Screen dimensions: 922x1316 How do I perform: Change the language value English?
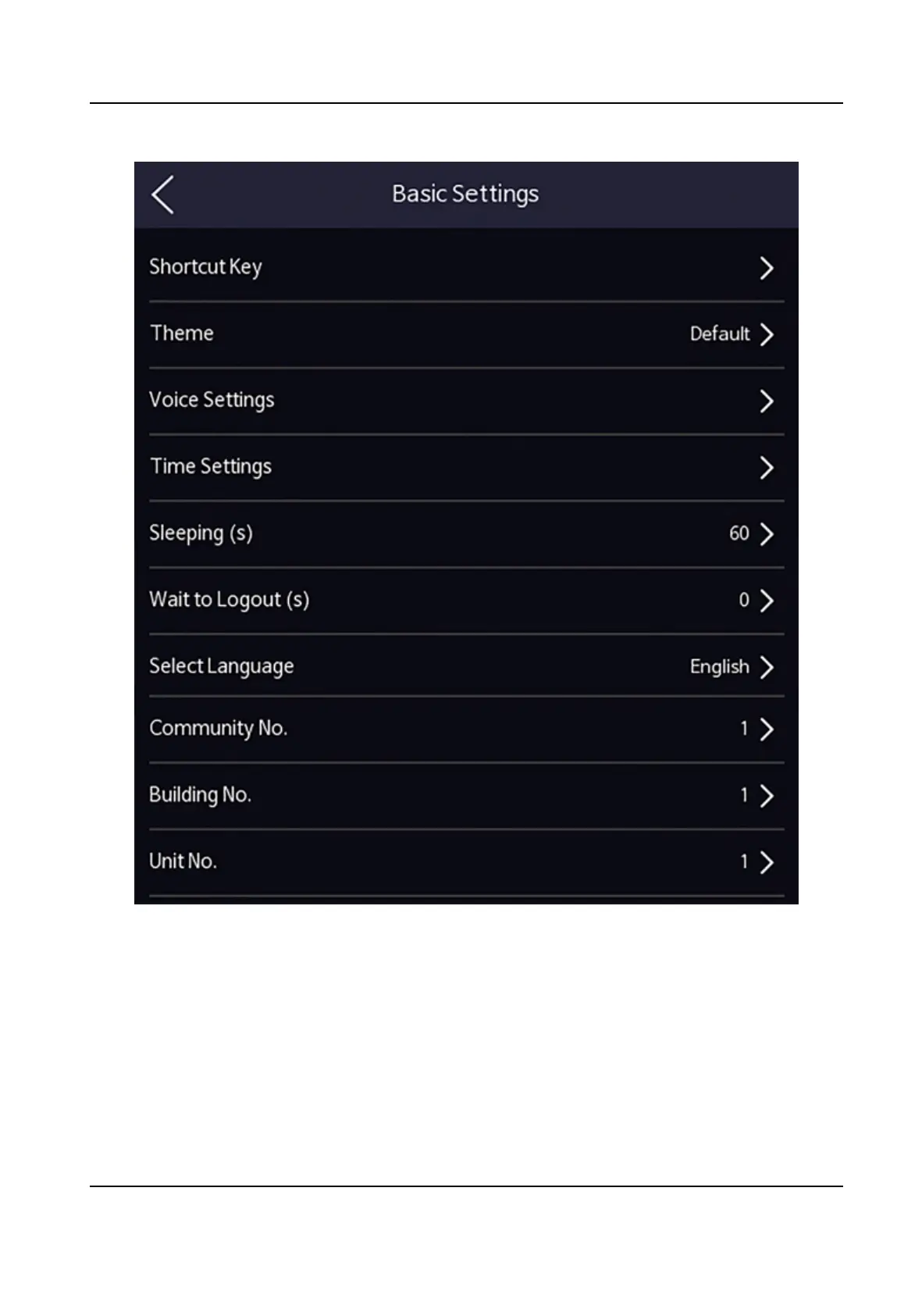point(720,666)
